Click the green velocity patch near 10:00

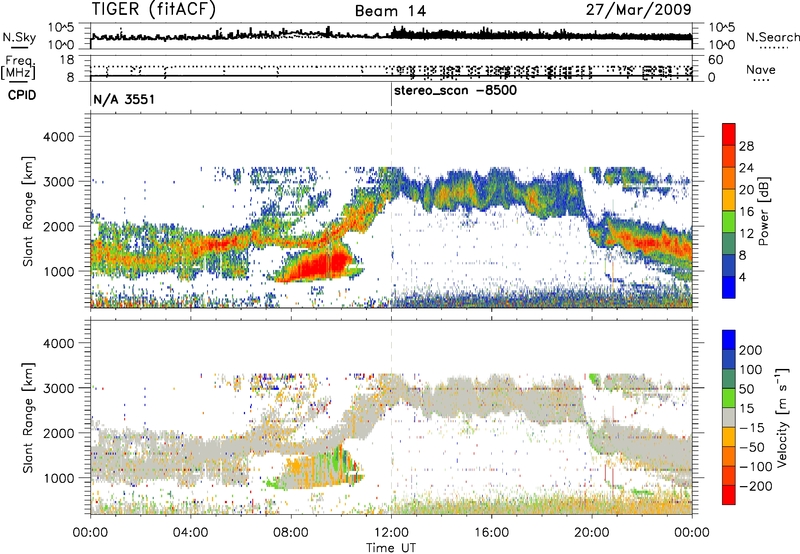(336, 459)
